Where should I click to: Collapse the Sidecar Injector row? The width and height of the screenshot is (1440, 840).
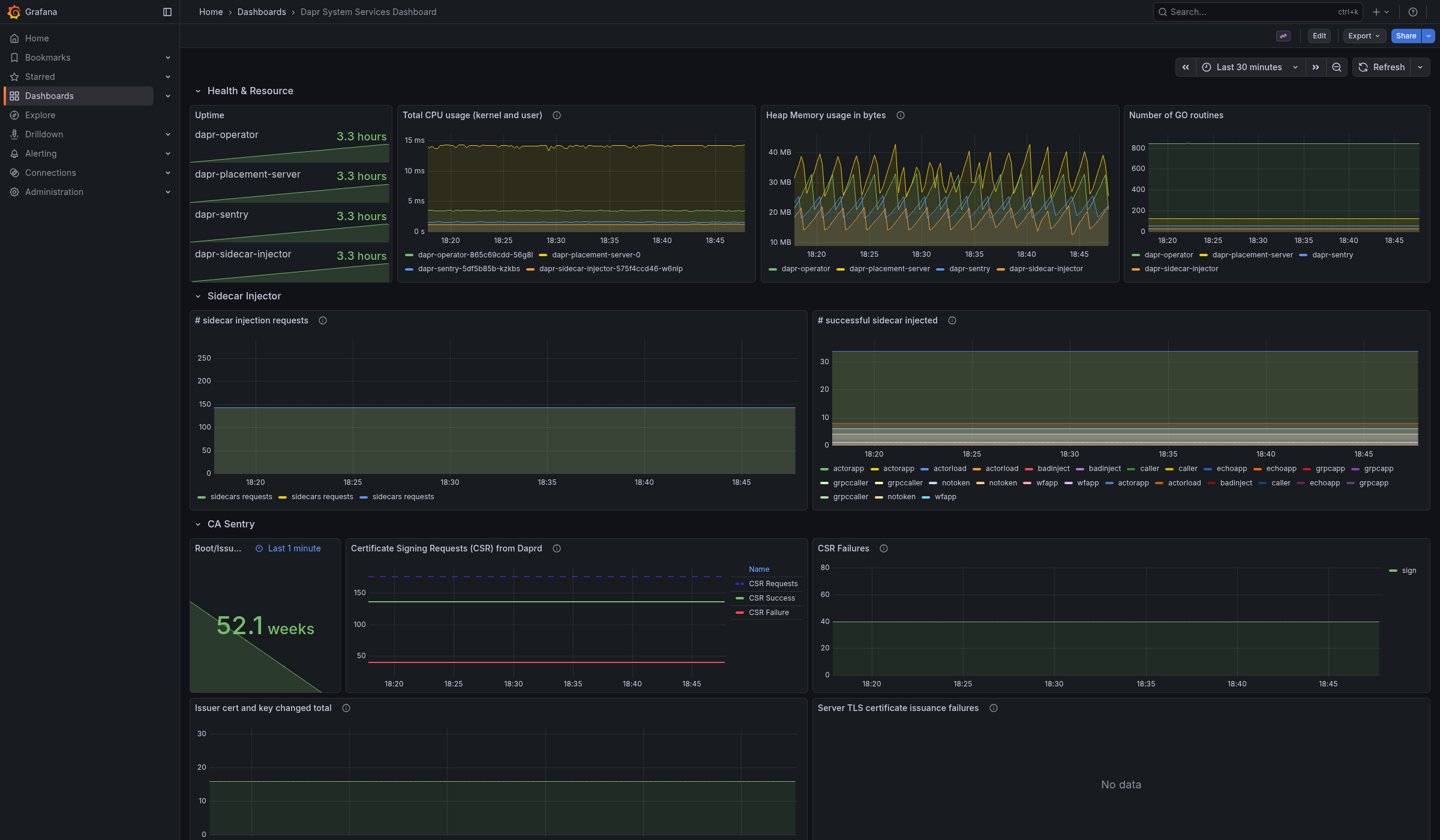(x=198, y=296)
